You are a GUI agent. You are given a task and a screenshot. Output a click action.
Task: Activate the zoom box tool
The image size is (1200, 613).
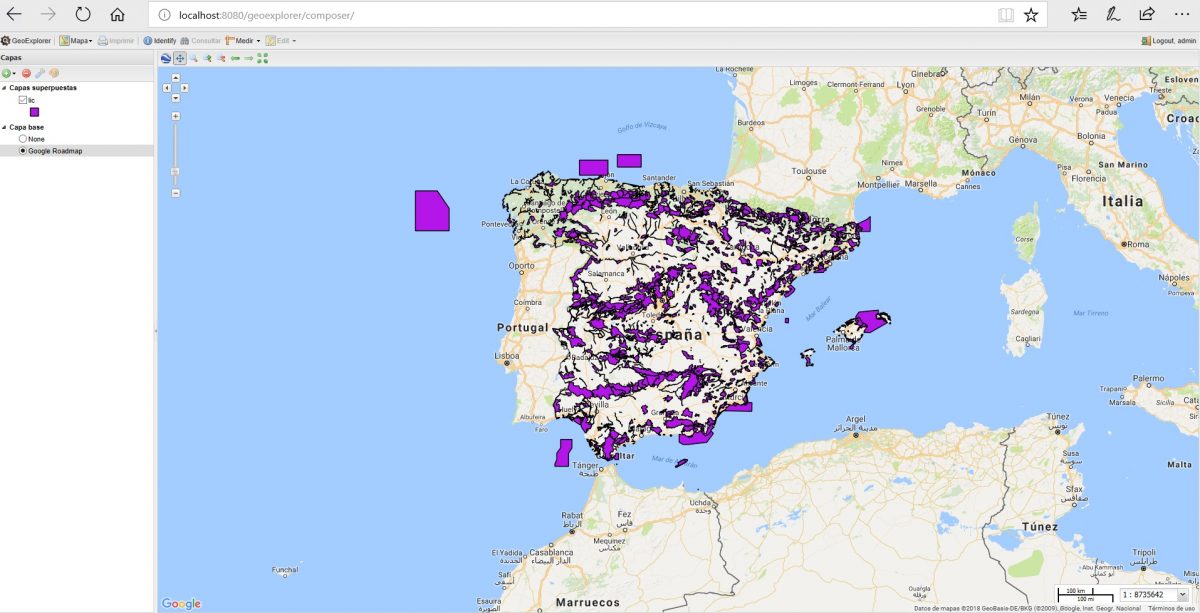tap(193, 58)
